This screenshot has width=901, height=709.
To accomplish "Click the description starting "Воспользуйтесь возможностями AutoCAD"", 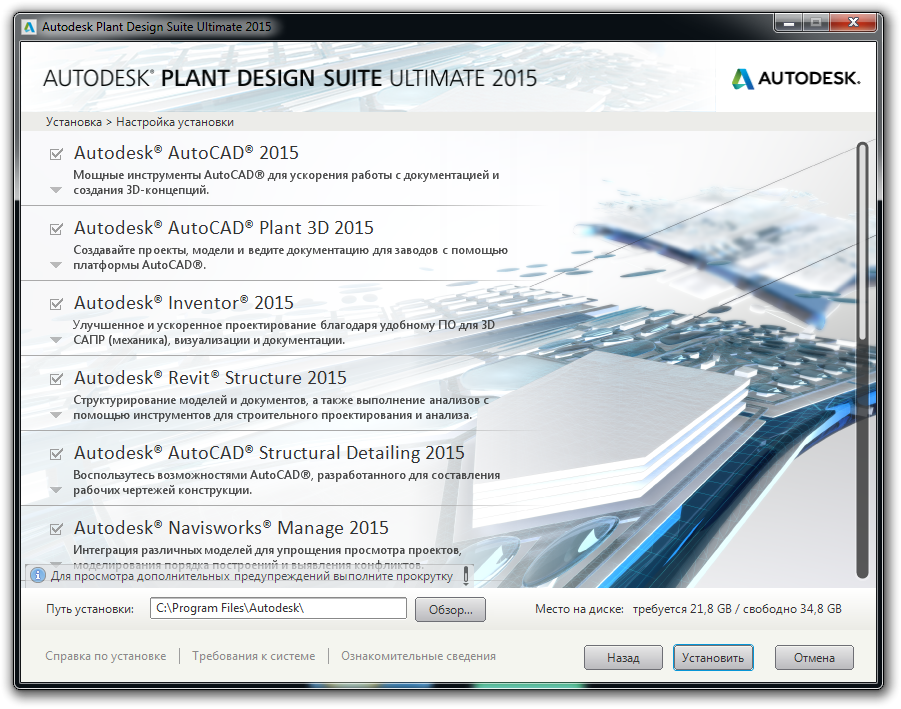I will (x=287, y=483).
